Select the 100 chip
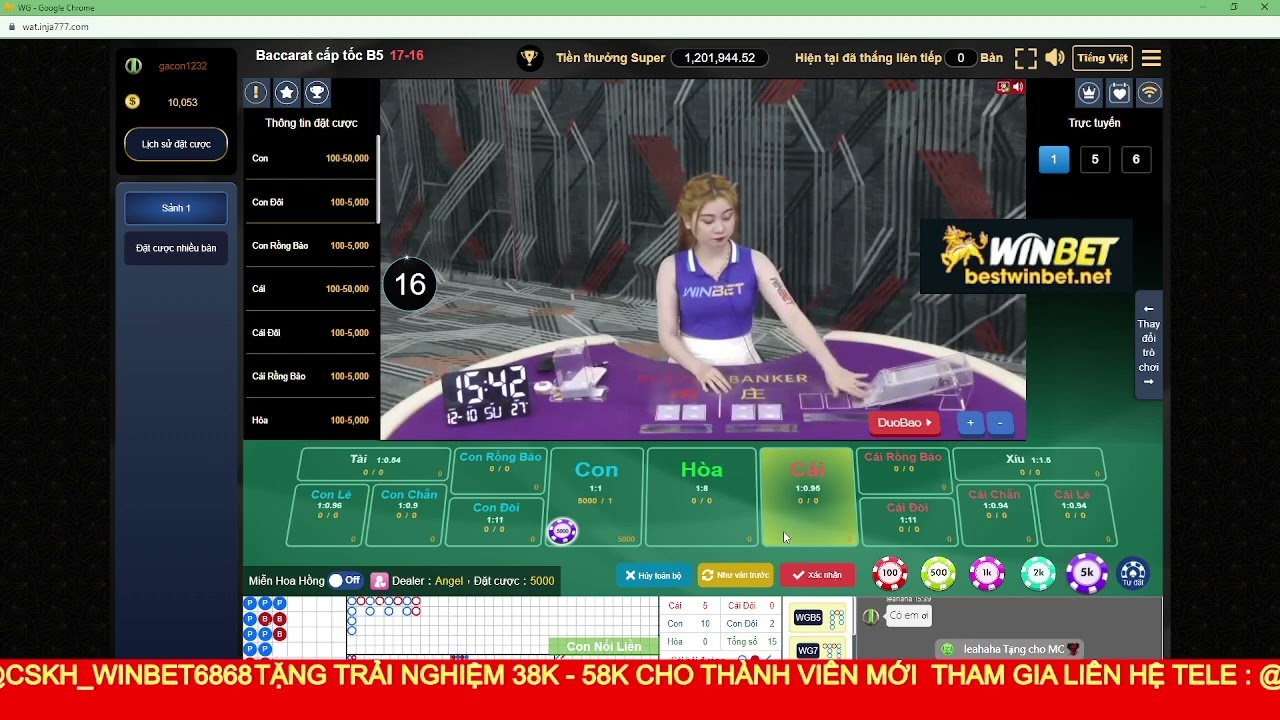This screenshot has height=720, width=1280. pyautogui.click(x=889, y=573)
